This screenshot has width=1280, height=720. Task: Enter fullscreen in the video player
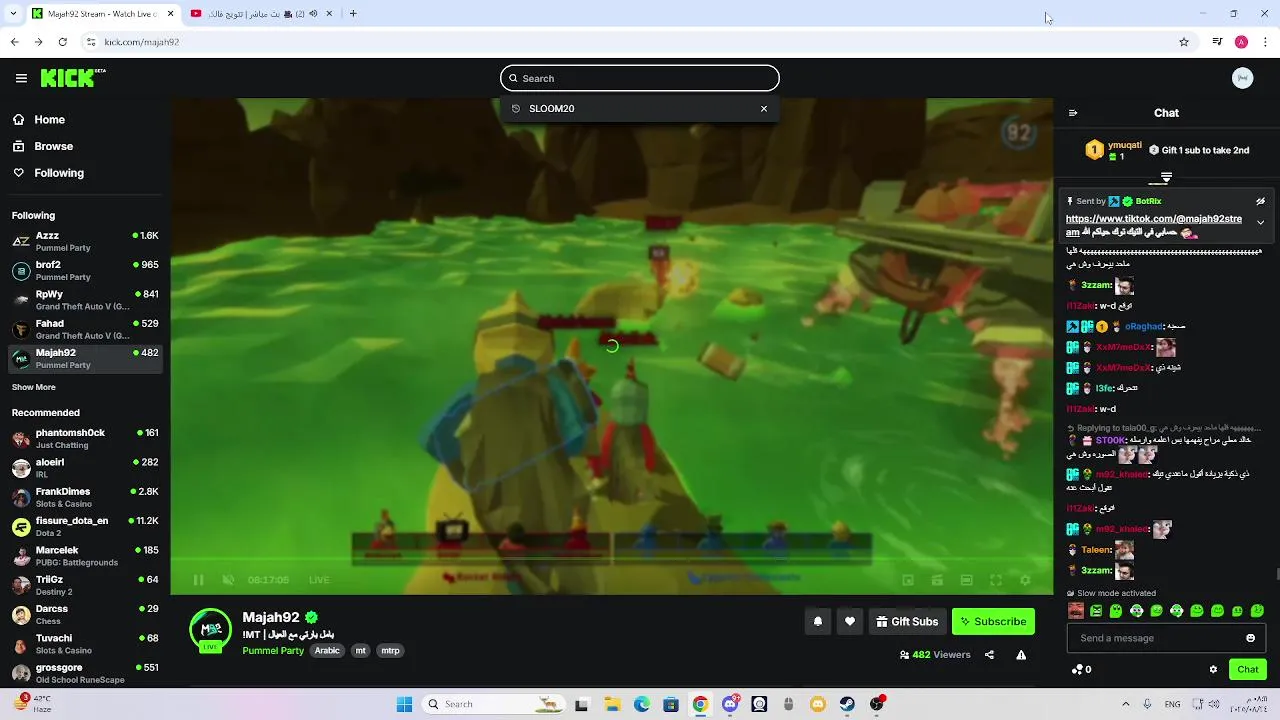[996, 580]
